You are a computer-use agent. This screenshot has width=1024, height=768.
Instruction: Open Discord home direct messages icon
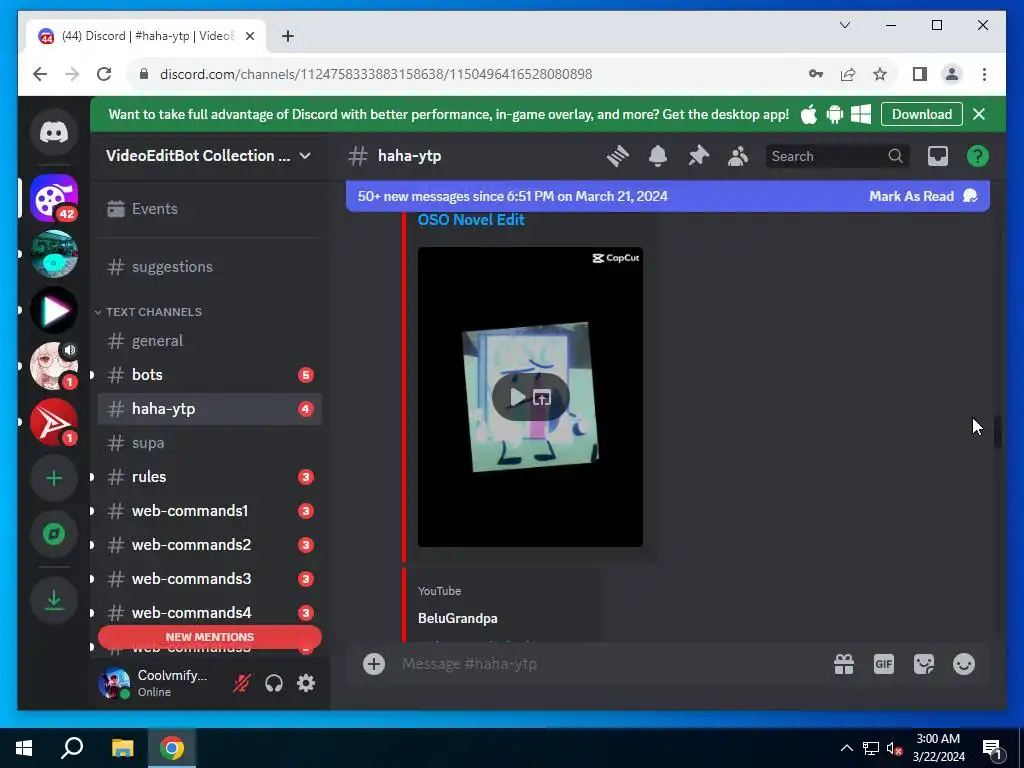(54, 133)
